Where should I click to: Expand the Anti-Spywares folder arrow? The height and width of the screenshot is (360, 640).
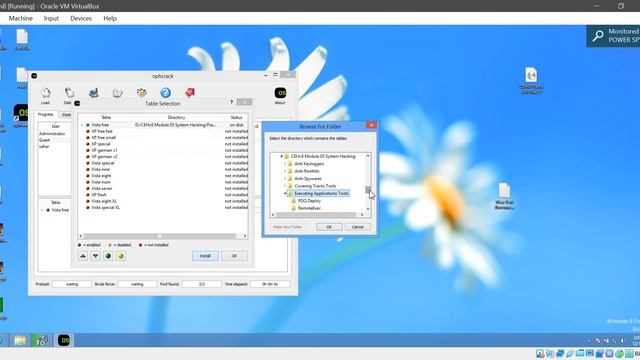[285, 178]
